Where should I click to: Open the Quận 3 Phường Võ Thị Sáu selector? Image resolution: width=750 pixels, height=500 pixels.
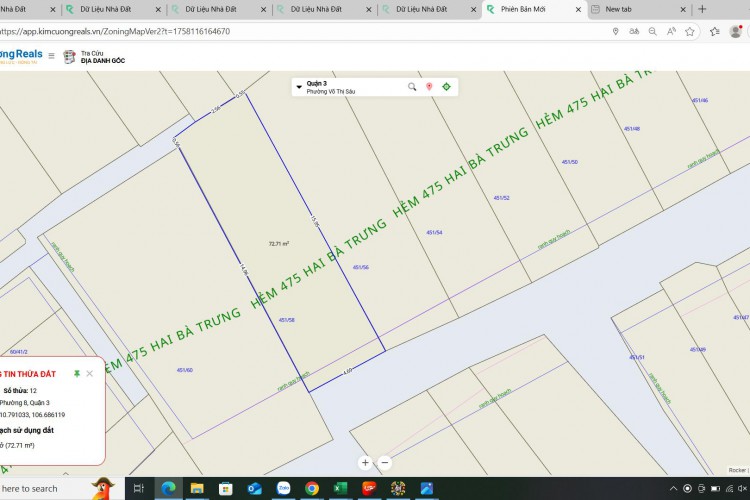point(335,87)
